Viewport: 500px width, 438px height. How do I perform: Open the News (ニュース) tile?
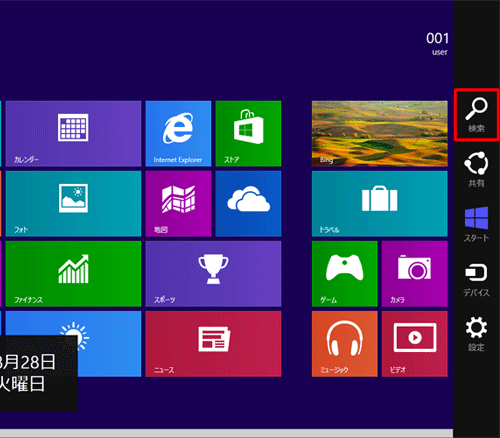pyautogui.click(x=213, y=344)
